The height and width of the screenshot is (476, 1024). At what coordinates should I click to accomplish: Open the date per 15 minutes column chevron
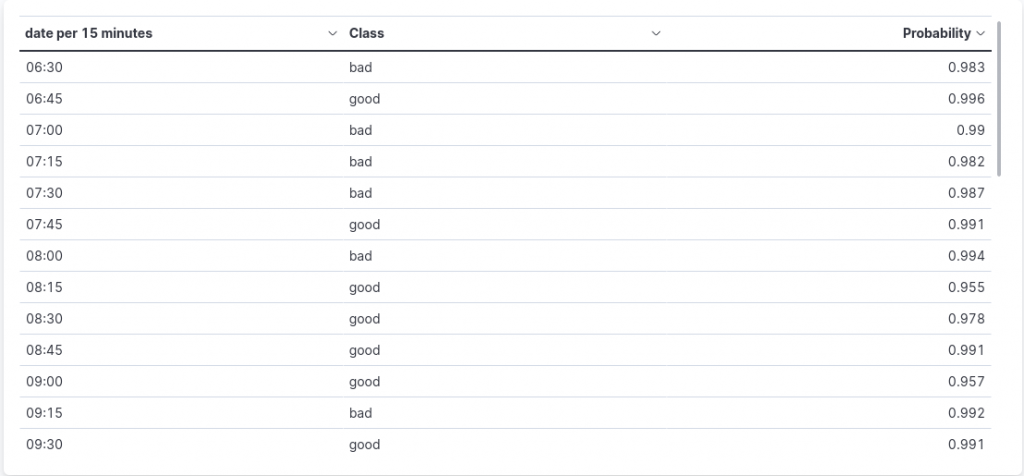coord(332,34)
